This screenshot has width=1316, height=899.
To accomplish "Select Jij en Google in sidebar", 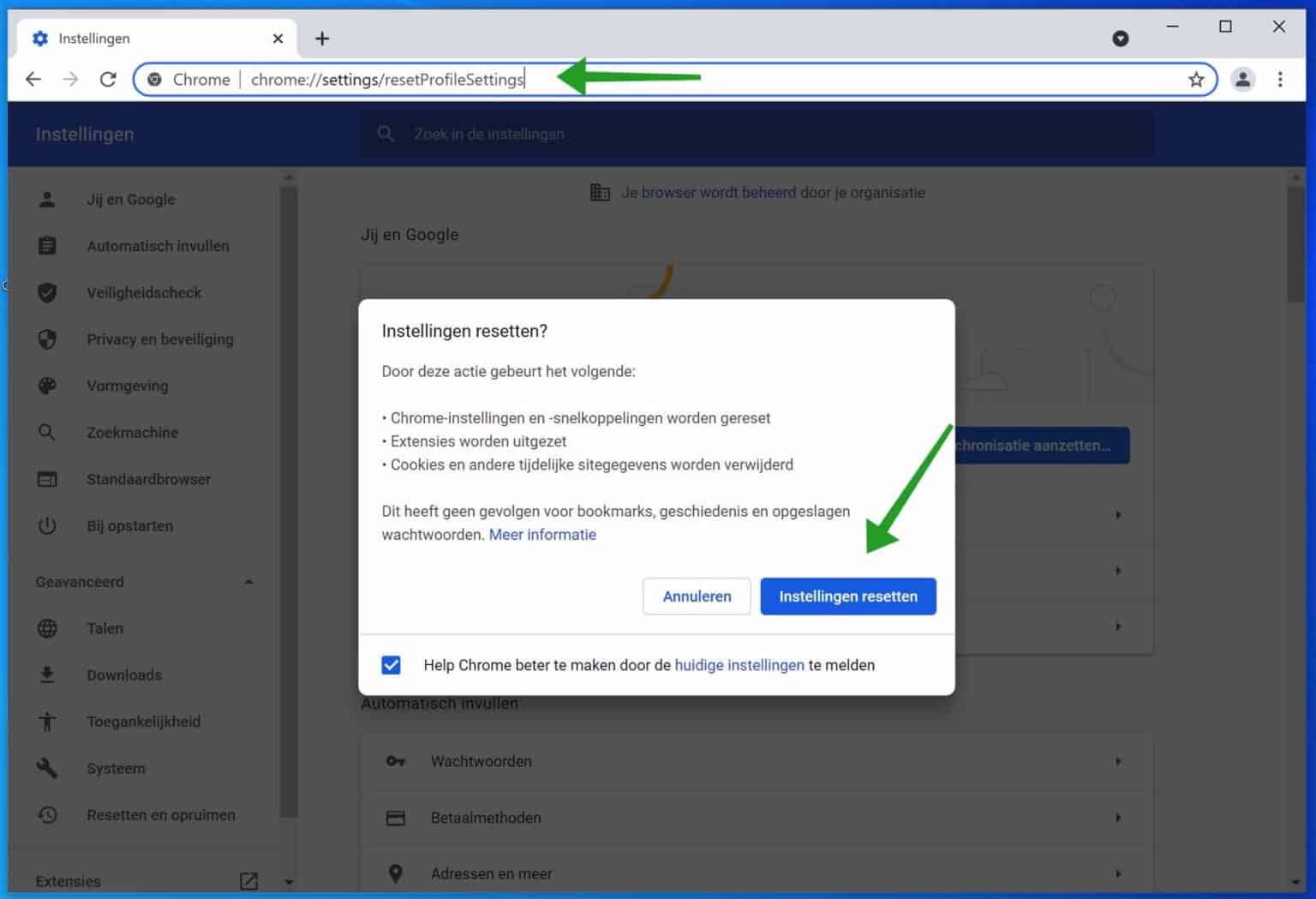I will [x=131, y=200].
